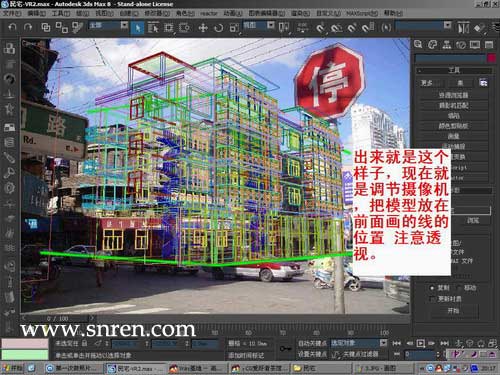
Task: Toggle 设置关键点 (Set Key) button
Action: click(x=312, y=354)
